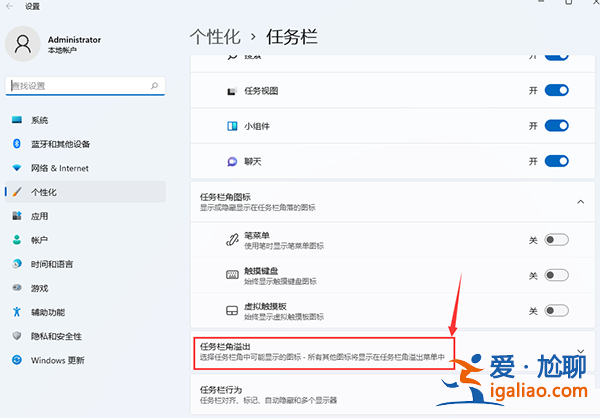Expand the 任务栏行为 section
This screenshot has width=600, height=418.
click(x=393, y=395)
